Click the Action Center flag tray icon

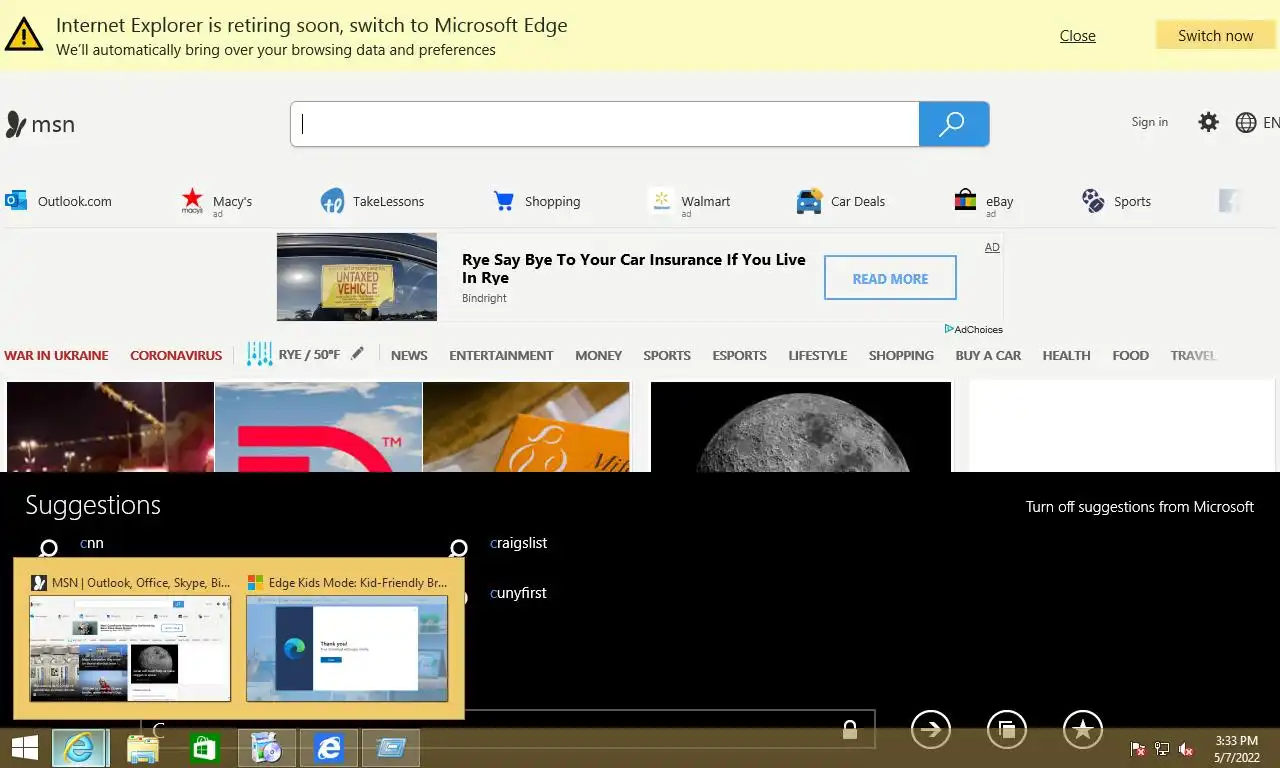coord(1138,749)
